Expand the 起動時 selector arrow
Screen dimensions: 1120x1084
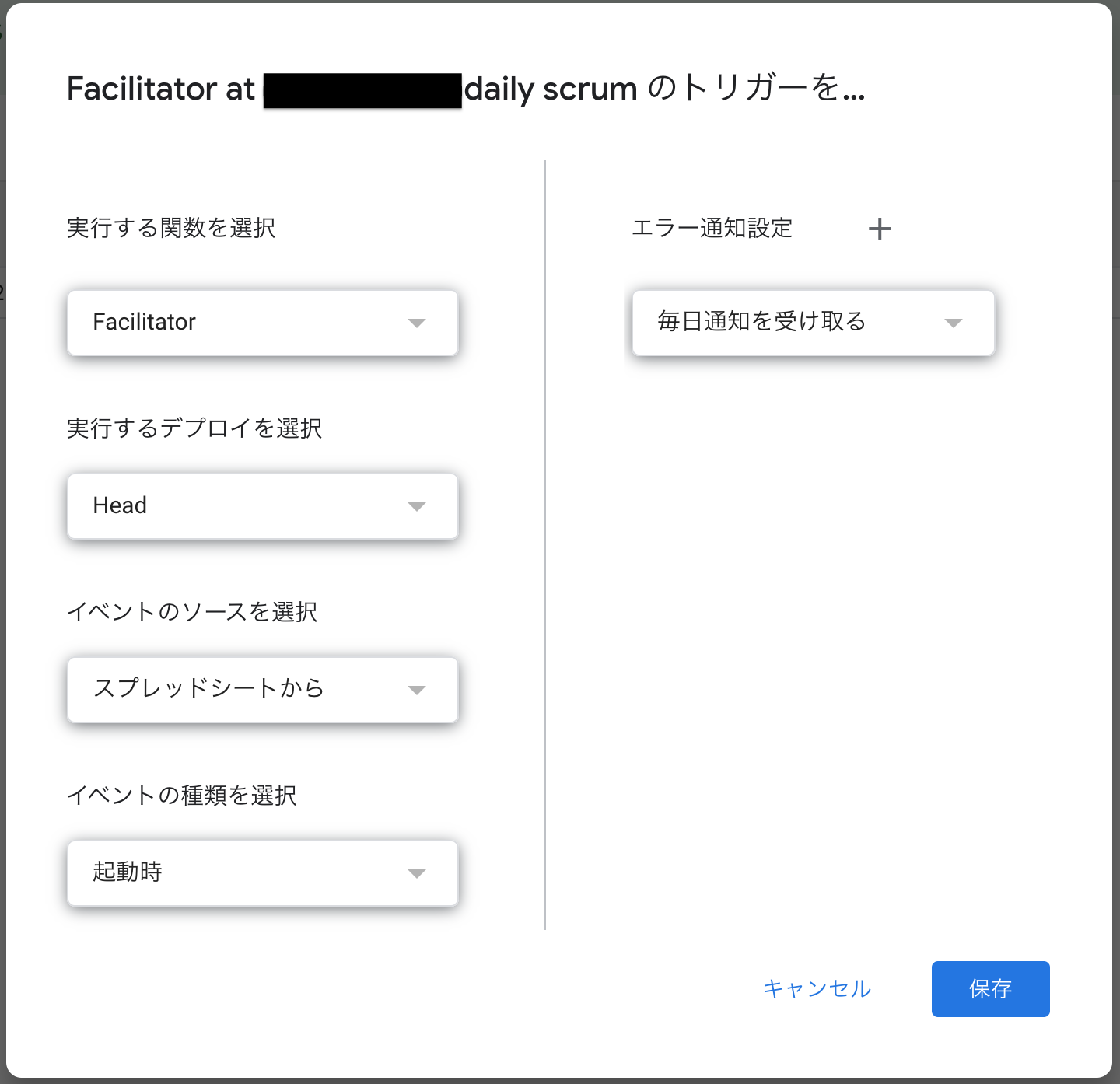pos(417,872)
